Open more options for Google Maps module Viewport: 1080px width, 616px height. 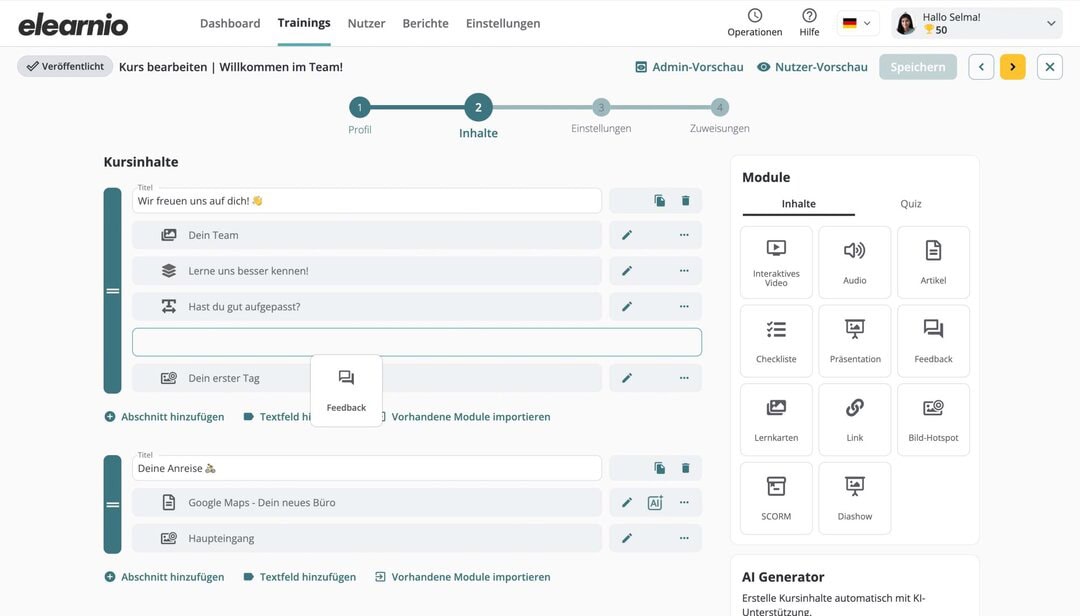click(x=684, y=502)
